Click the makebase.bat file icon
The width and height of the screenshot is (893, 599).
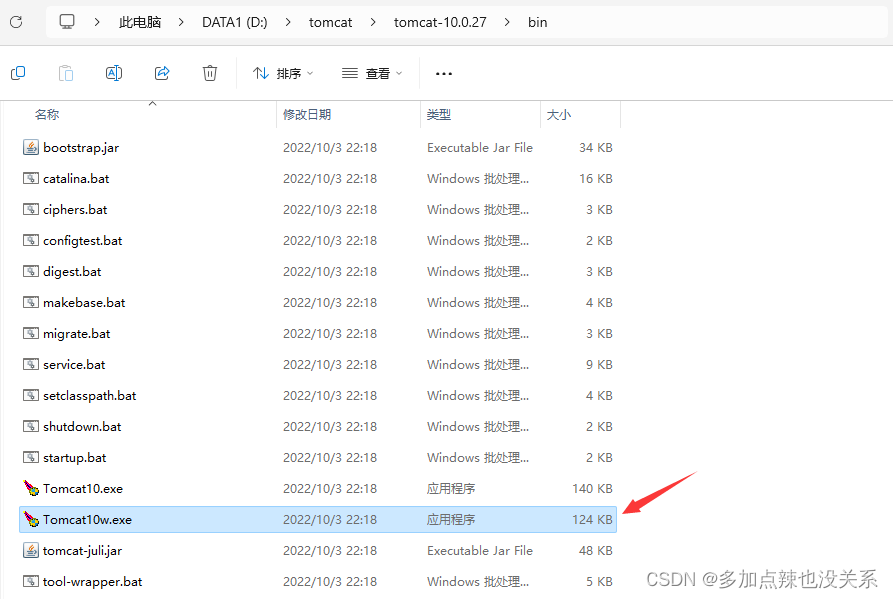pyautogui.click(x=31, y=302)
